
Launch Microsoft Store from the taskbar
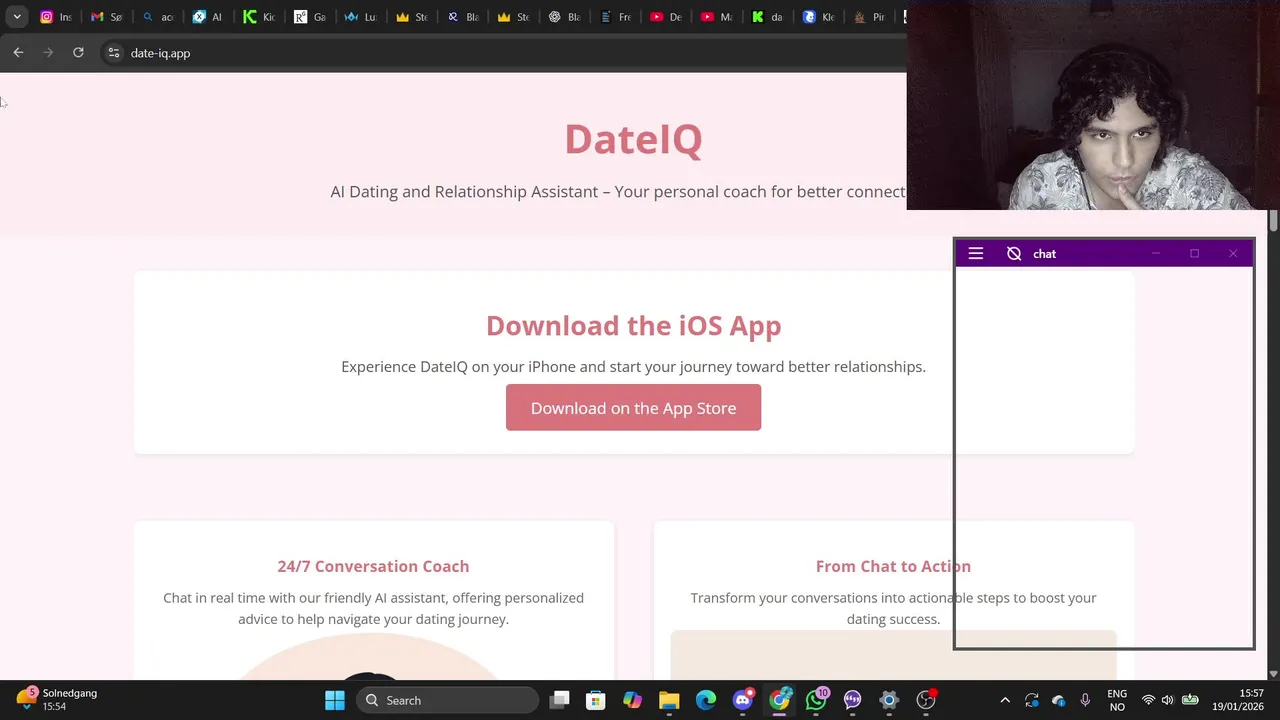click(596, 700)
